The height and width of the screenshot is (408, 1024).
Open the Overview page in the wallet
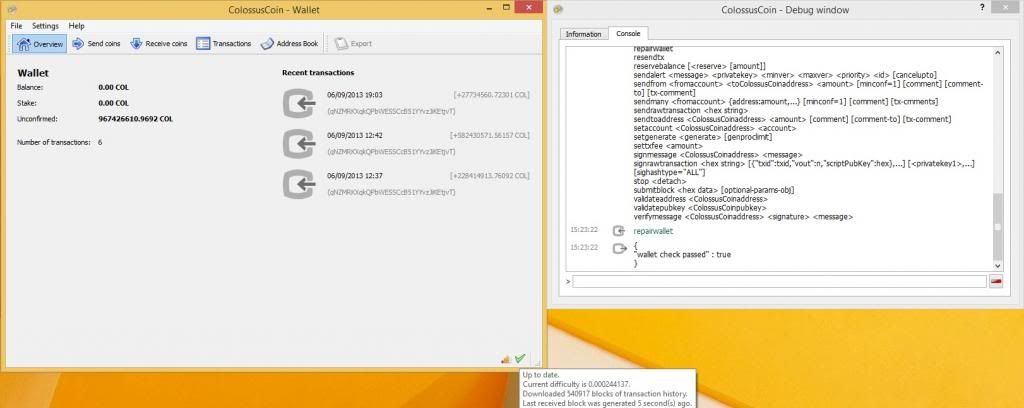coord(40,44)
